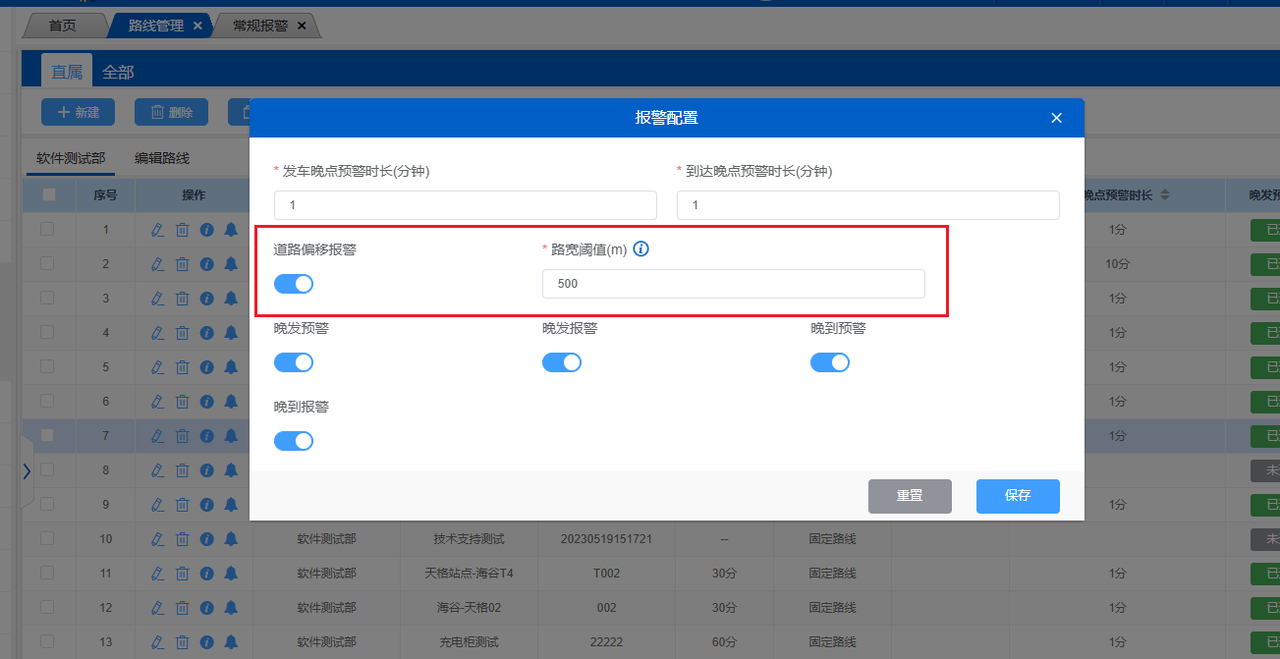The height and width of the screenshot is (659, 1280).
Task: Expand the collapsed left side panel arrow
Action: pos(27,470)
